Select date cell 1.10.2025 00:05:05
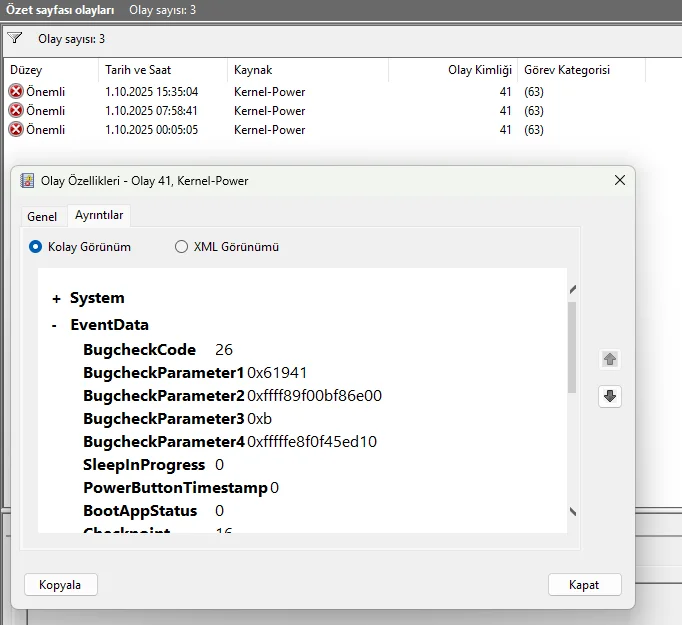The image size is (682, 625). point(151,130)
